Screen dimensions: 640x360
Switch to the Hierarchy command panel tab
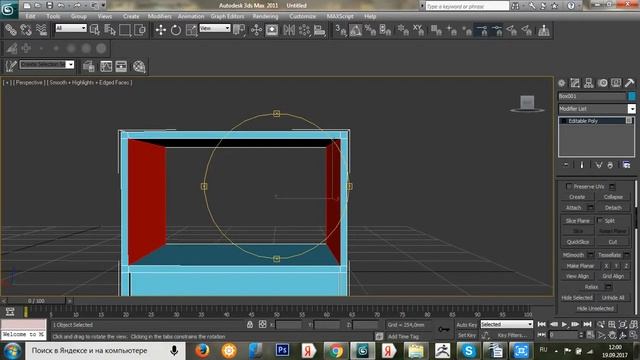(x=589, y=83)
